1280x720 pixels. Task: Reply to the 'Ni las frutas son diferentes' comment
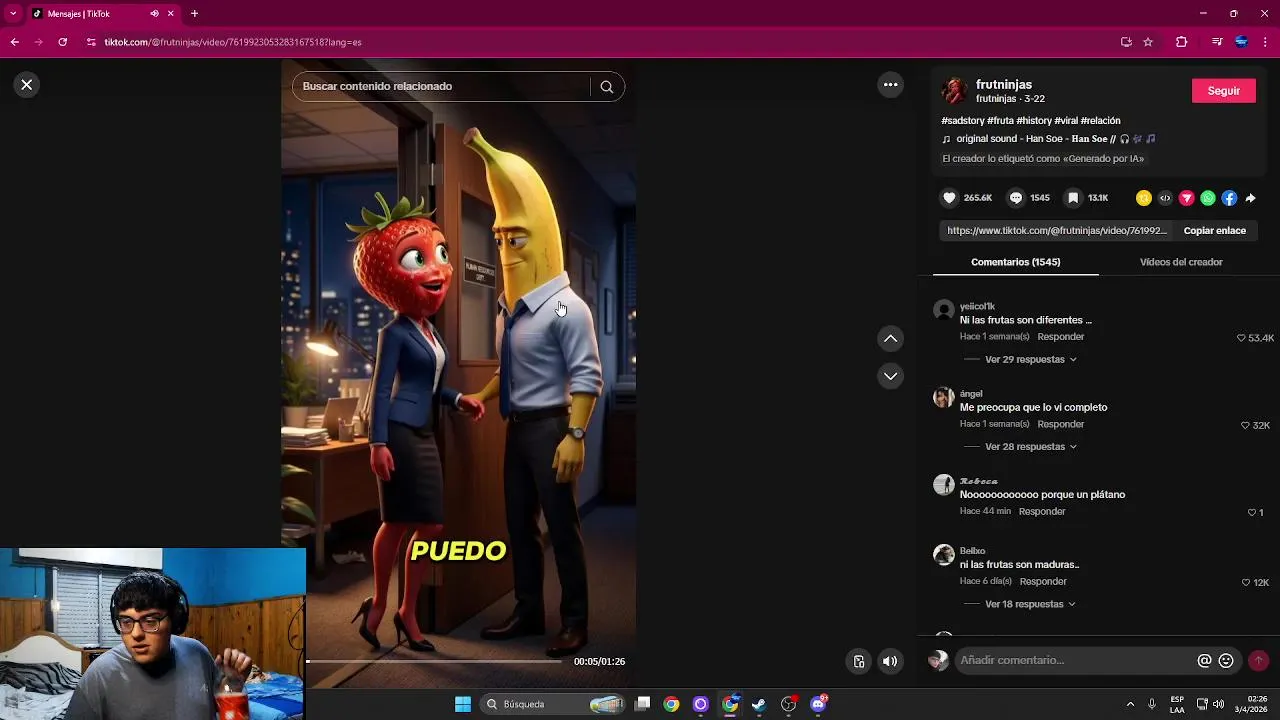tap(1061, 337)
